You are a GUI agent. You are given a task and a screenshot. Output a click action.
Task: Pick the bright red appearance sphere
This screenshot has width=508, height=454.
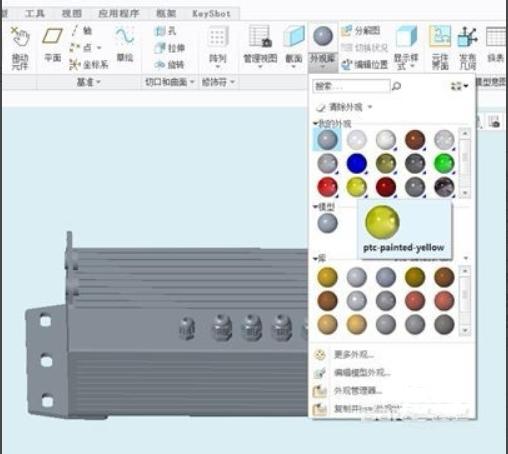tap(327, 187)
